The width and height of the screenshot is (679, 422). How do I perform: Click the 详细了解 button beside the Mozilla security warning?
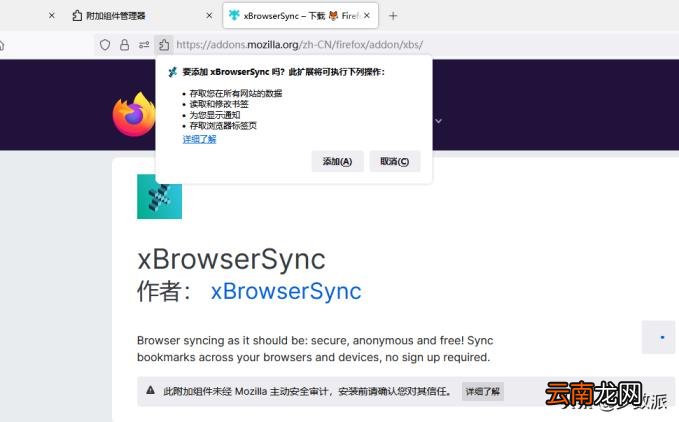click(482, 391)
